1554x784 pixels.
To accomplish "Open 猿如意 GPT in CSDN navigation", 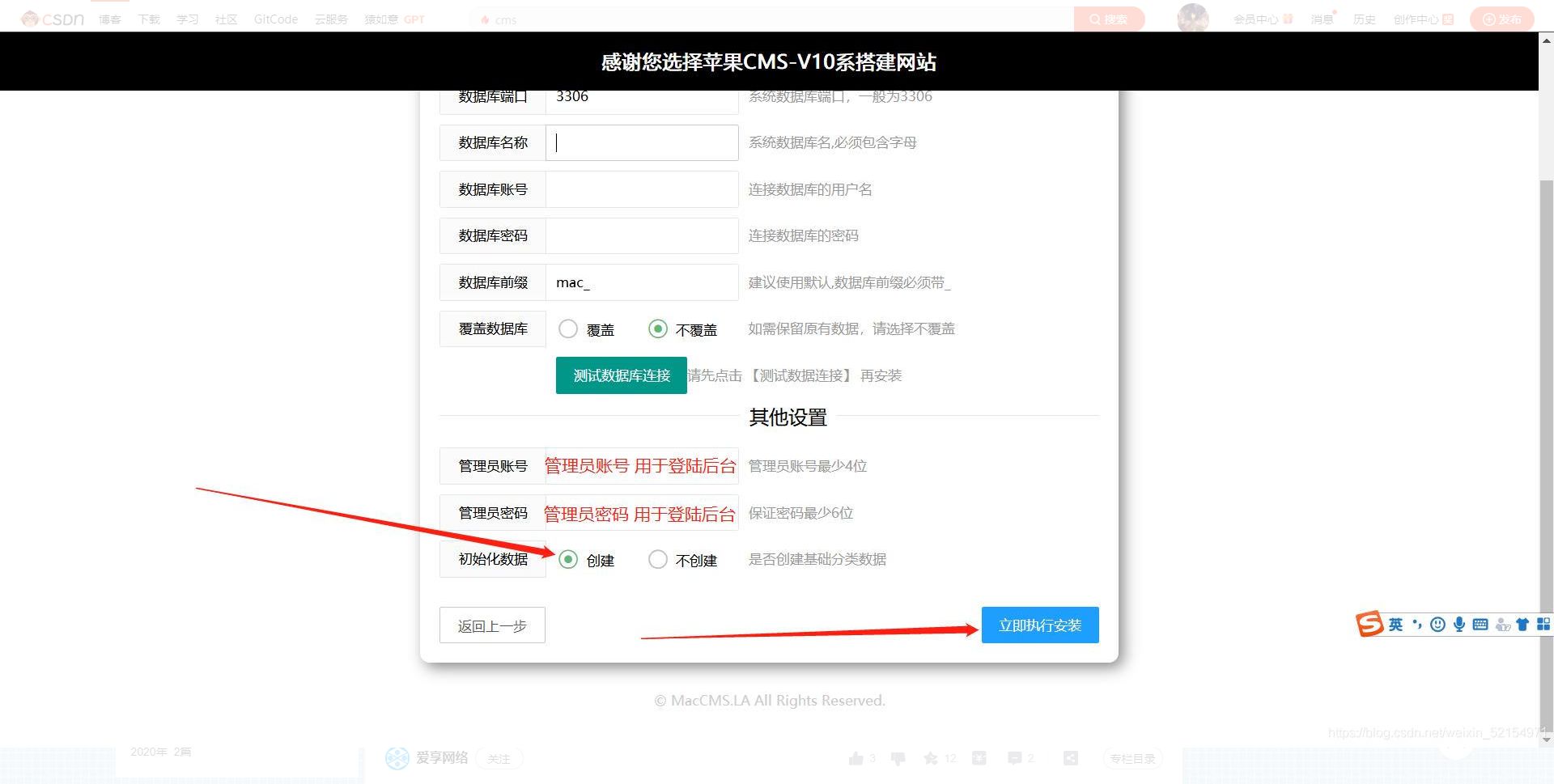I will pos(394,19).
